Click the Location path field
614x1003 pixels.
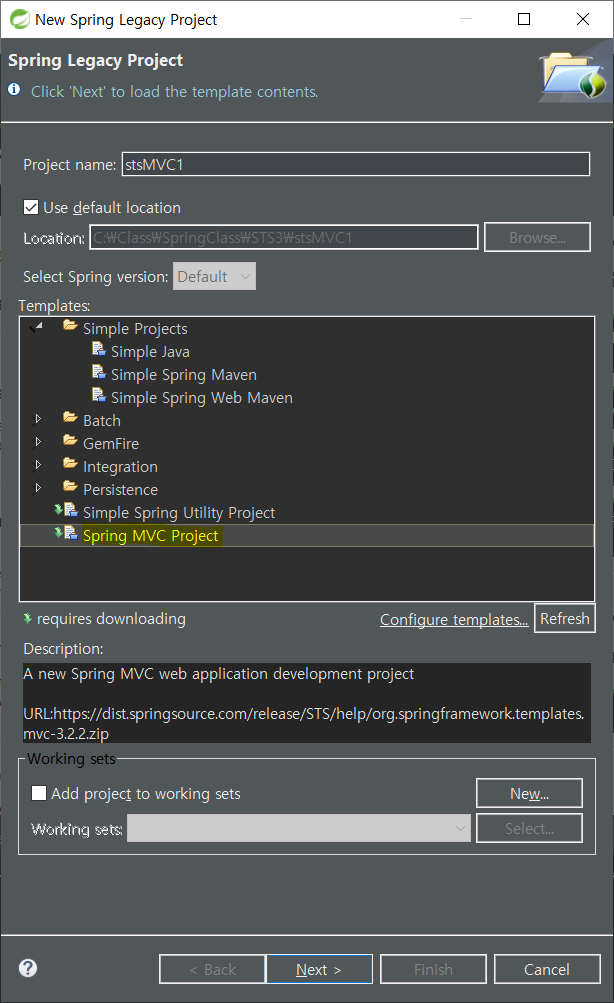click(x=284, y=237)
